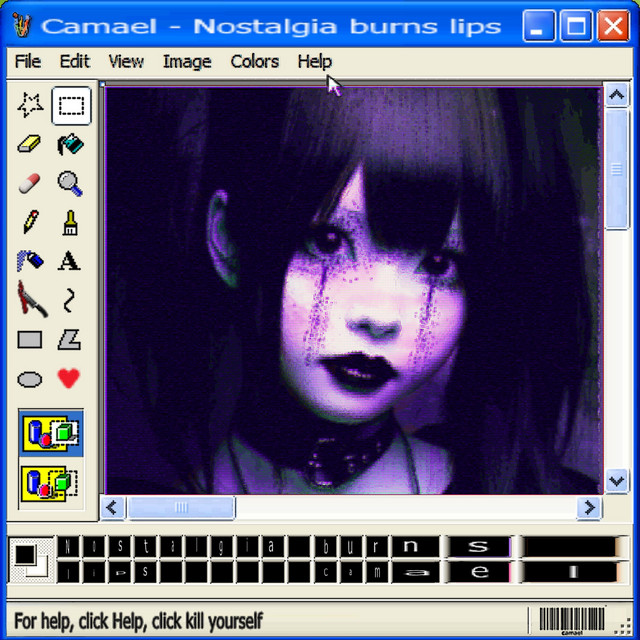Screen dimensions: 640x640
Task: Click the horizontal scrollbar thumb
Action: coord(181,508)
